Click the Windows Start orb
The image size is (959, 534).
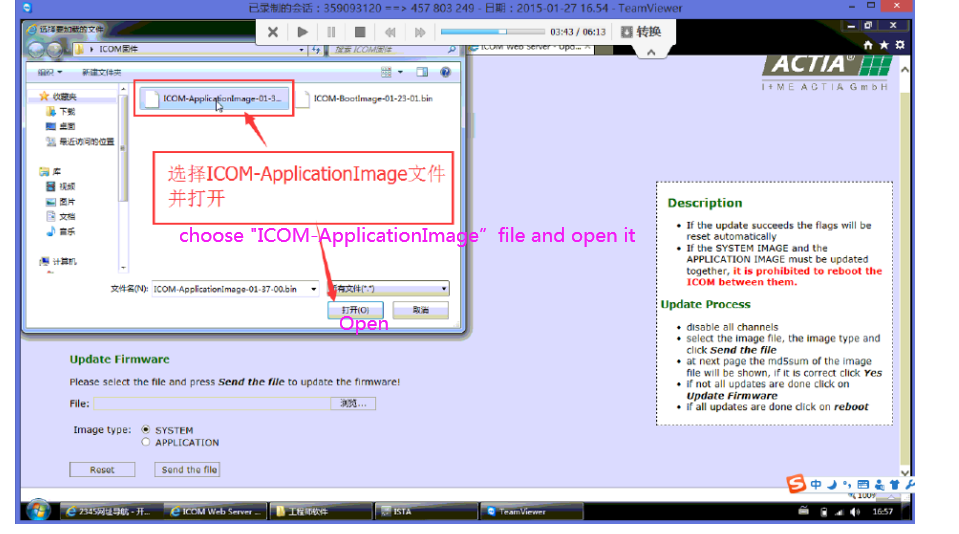38,510
